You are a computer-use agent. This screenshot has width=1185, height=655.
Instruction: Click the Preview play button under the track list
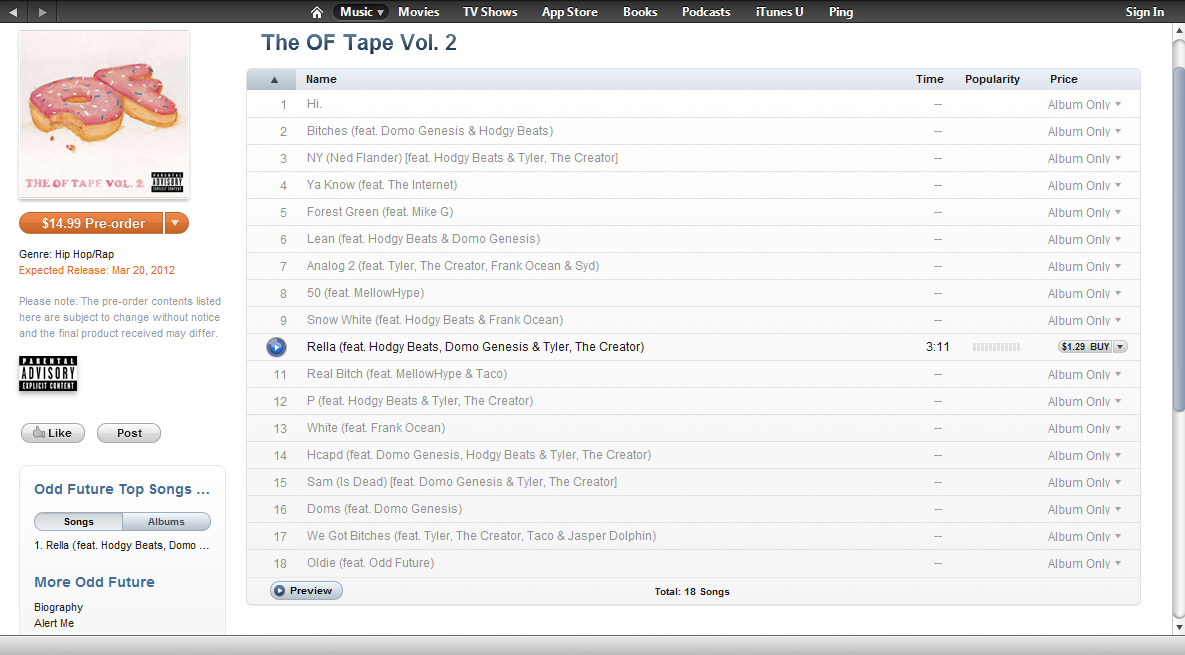click(x=306, y=591)
